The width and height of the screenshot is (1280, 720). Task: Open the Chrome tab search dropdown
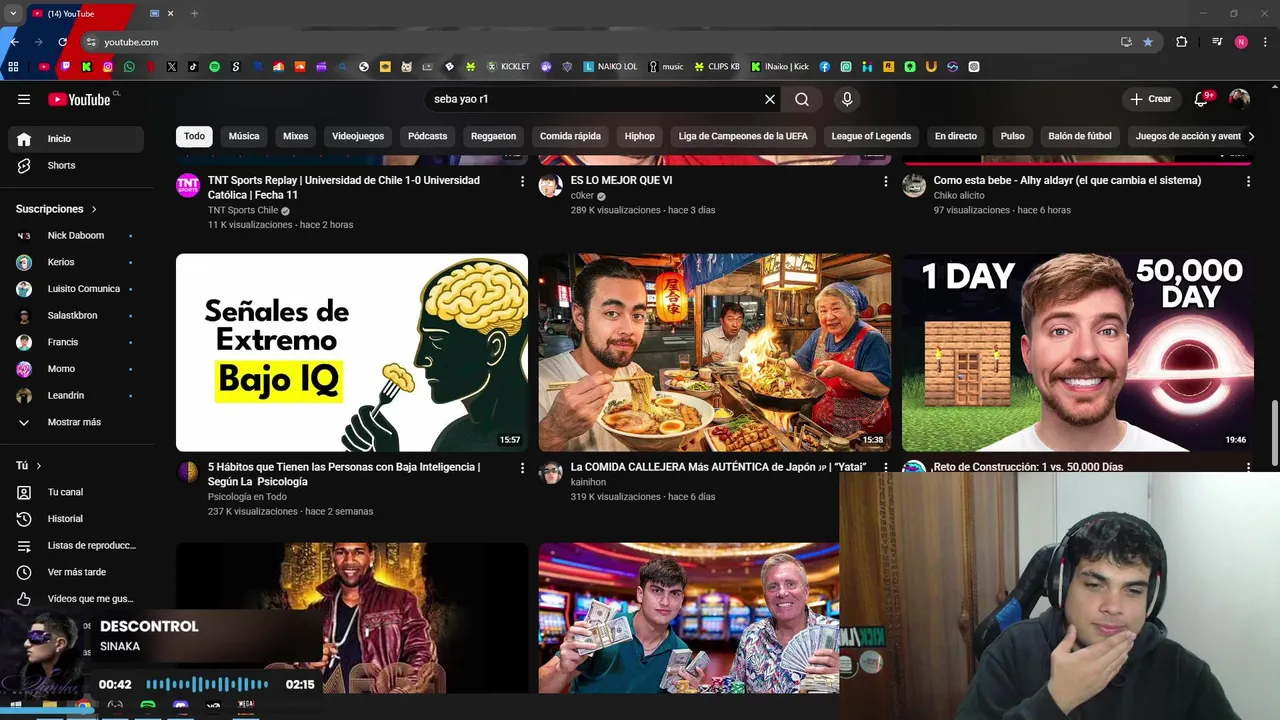13,13
